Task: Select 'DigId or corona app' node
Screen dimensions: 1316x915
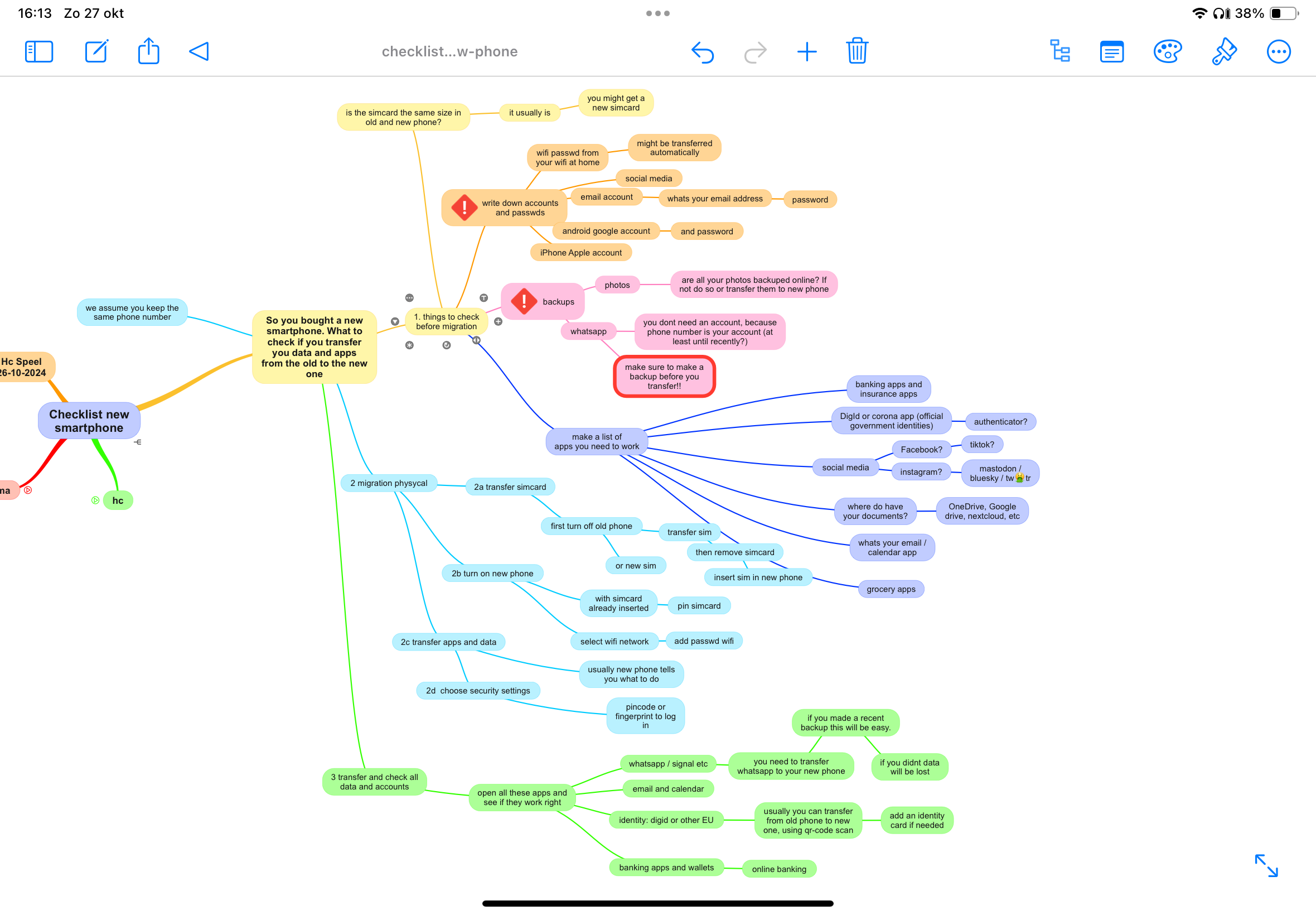Action: tap(892, 421)
